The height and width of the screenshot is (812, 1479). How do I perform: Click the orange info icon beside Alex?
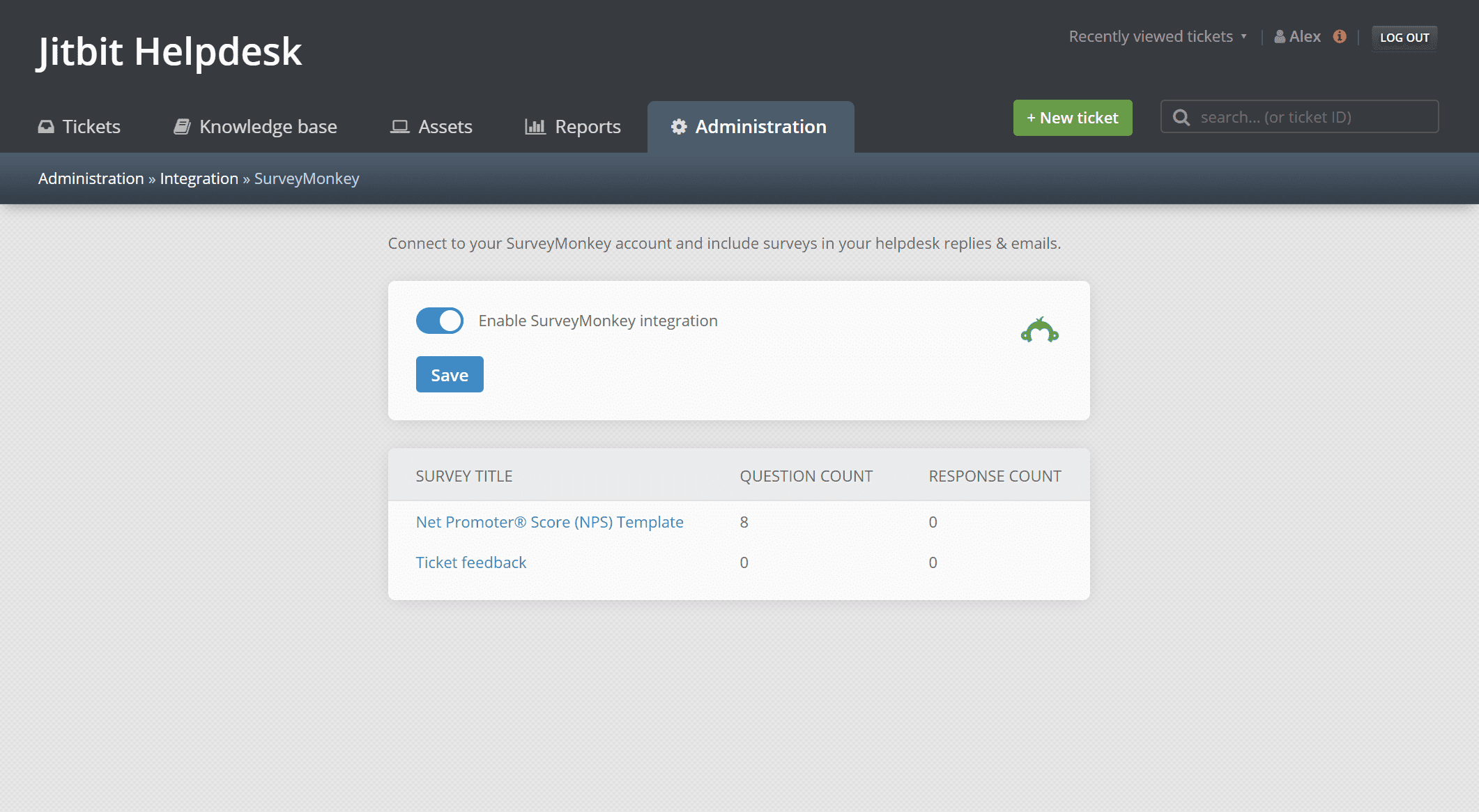tap(1340, 36)
